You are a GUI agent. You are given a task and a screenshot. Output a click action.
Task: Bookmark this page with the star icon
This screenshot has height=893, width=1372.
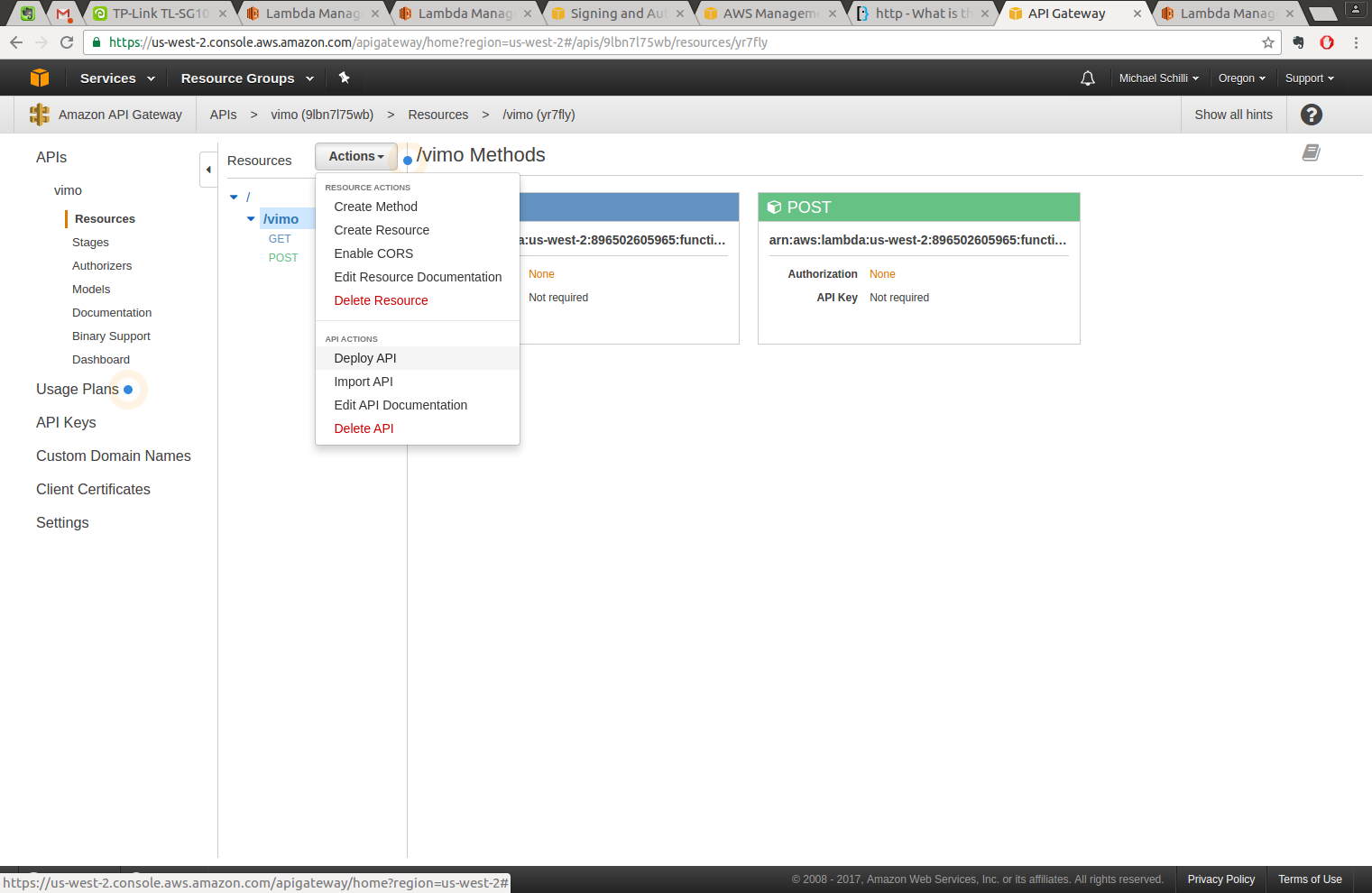[1268, 42]
